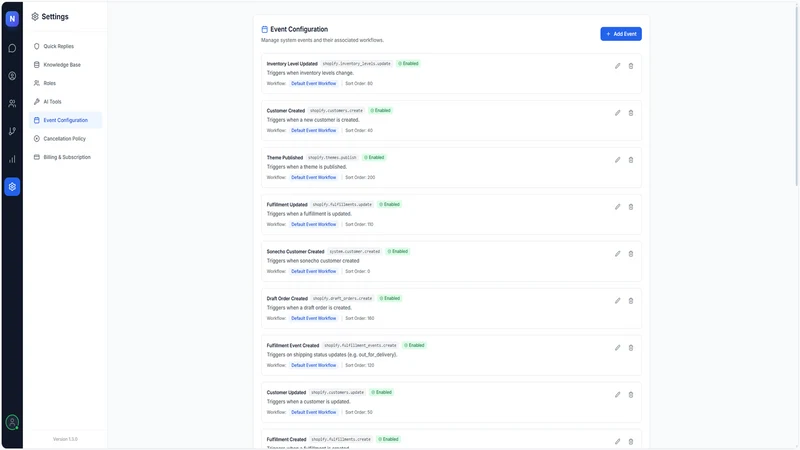Screen dimensions: 800x450
Task: Open Billing & Subscription settings
Action: point(65,157)
